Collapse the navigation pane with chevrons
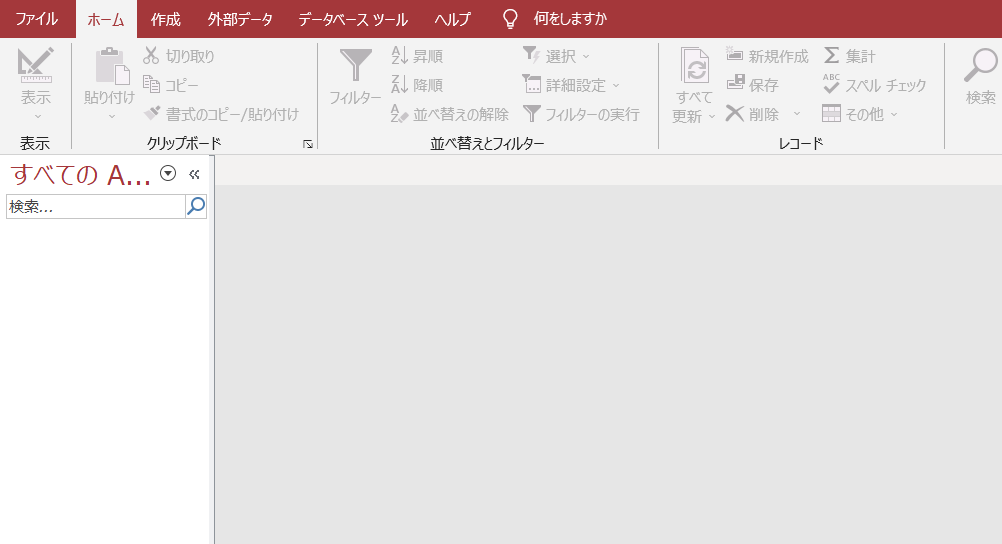Screen dimensions: 1002x544 194,174
